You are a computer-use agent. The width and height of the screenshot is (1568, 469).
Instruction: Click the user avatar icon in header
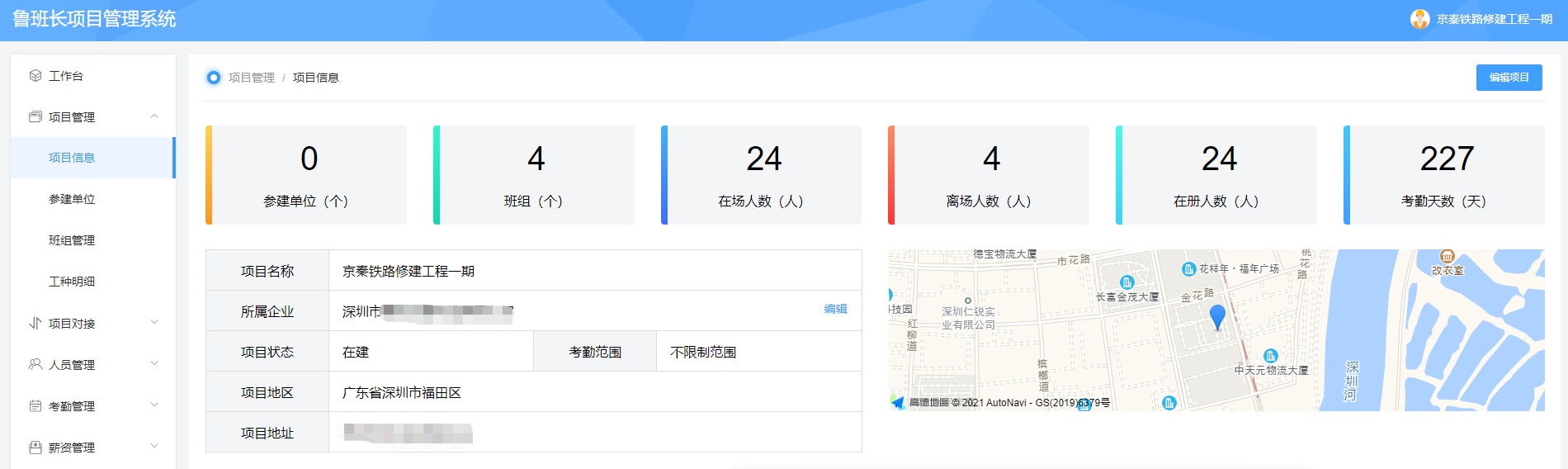(x=1419, y=19)
